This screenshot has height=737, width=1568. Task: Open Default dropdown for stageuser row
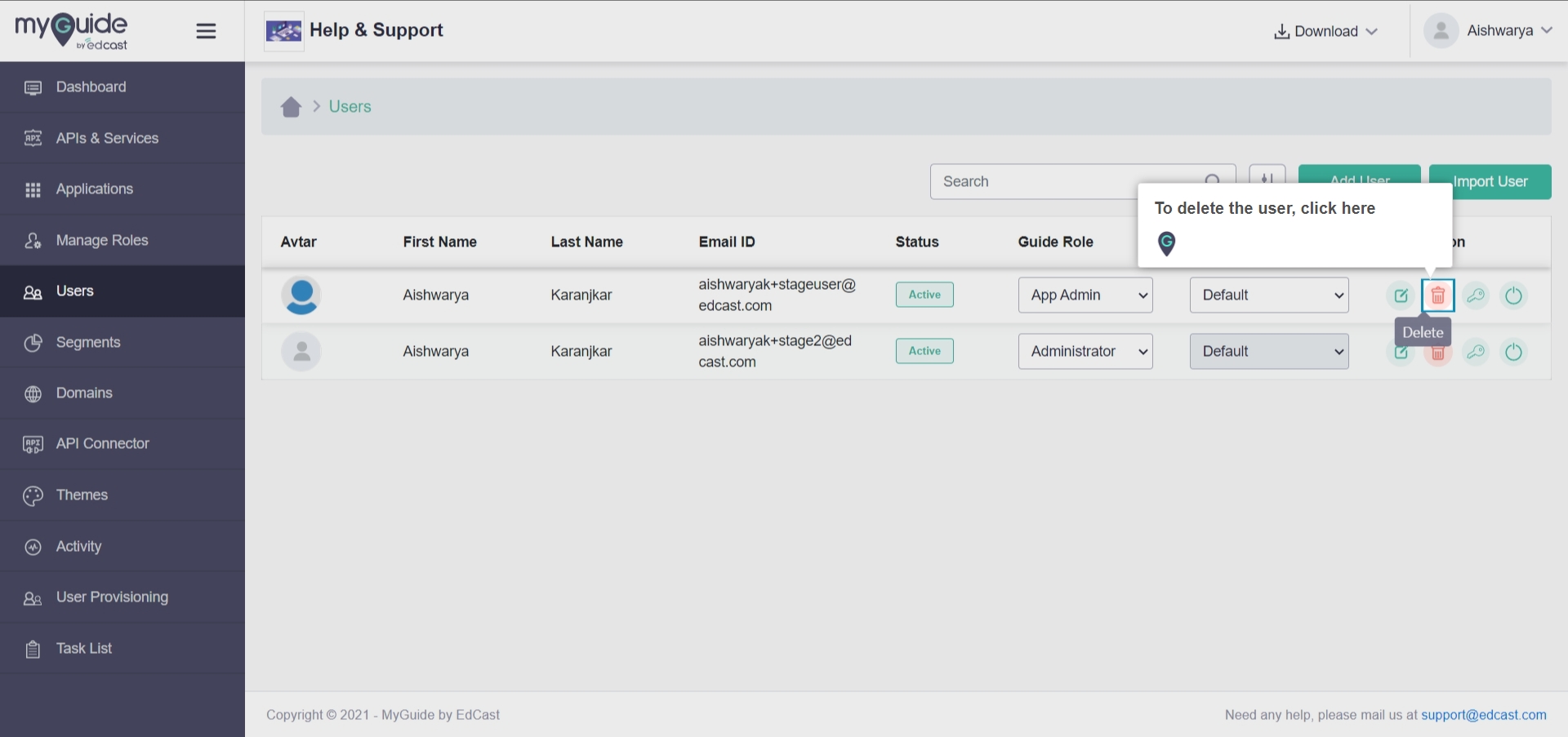pos(1269,295)
